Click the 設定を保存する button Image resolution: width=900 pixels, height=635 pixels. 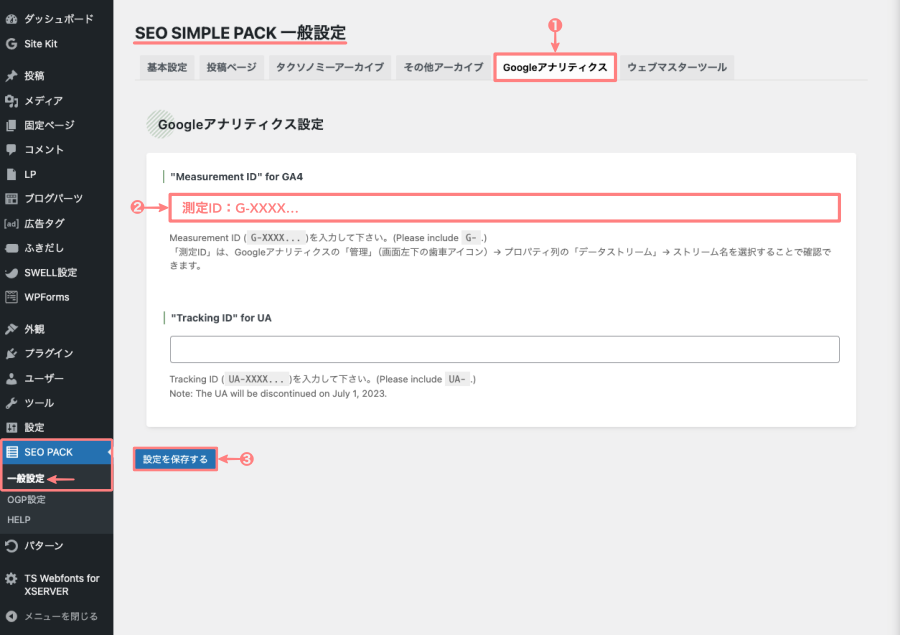coord(175,459)
